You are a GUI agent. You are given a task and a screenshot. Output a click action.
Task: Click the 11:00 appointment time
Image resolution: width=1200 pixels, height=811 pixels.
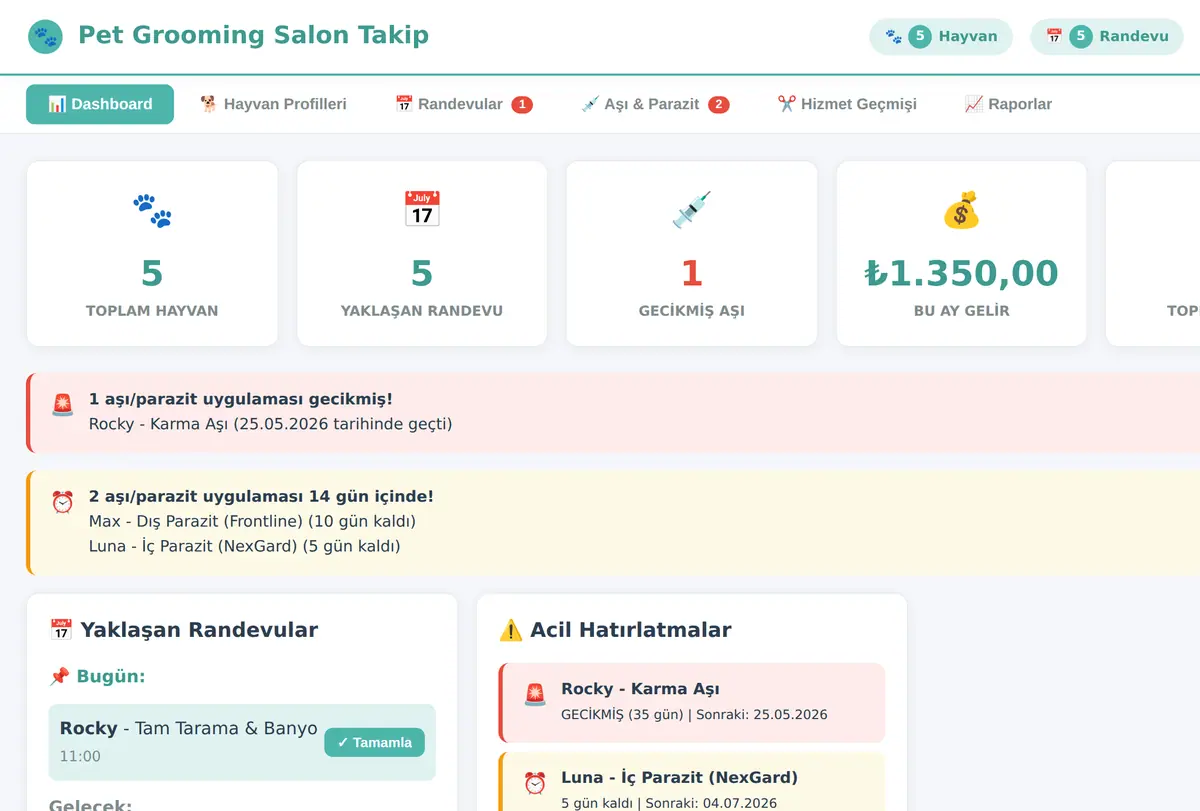[x=80, y=756]
